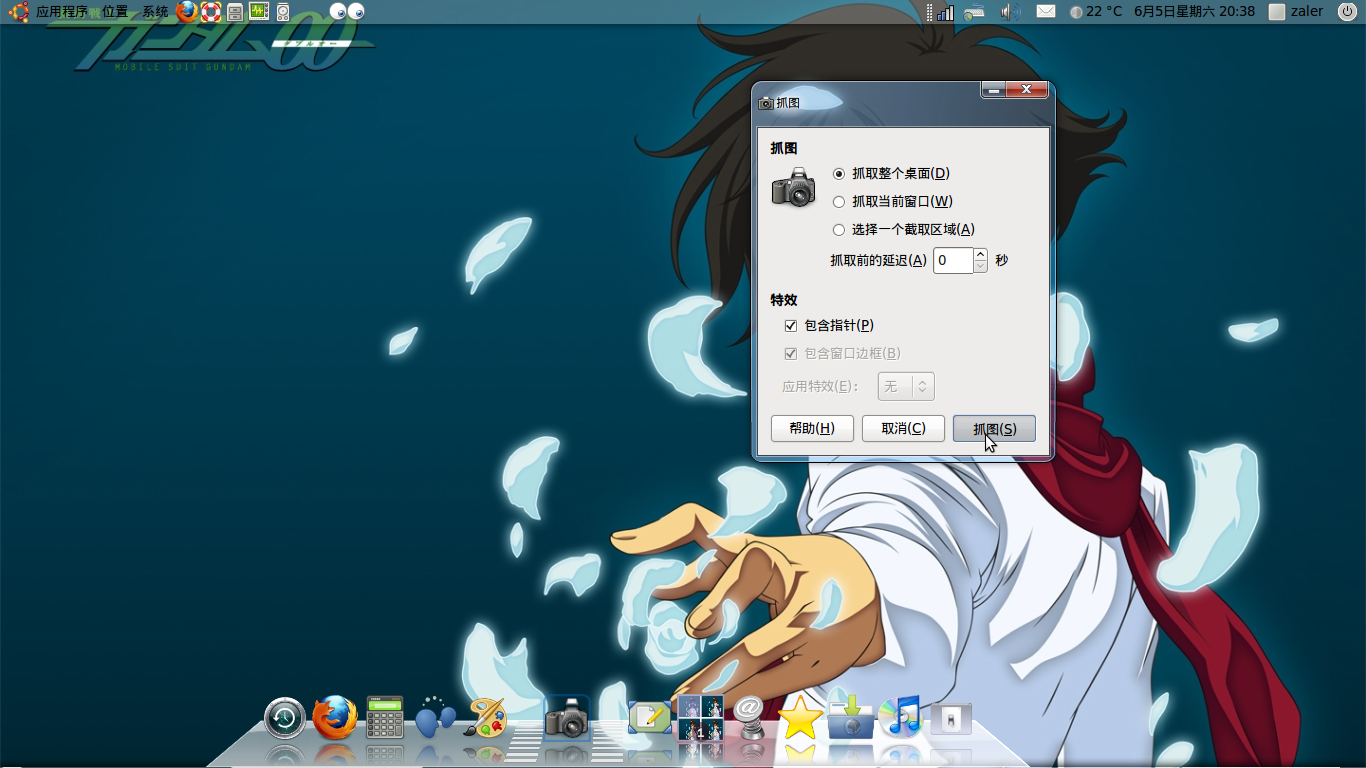
Task: Open the music note CD icon in dock
Action: pos(900,717)
